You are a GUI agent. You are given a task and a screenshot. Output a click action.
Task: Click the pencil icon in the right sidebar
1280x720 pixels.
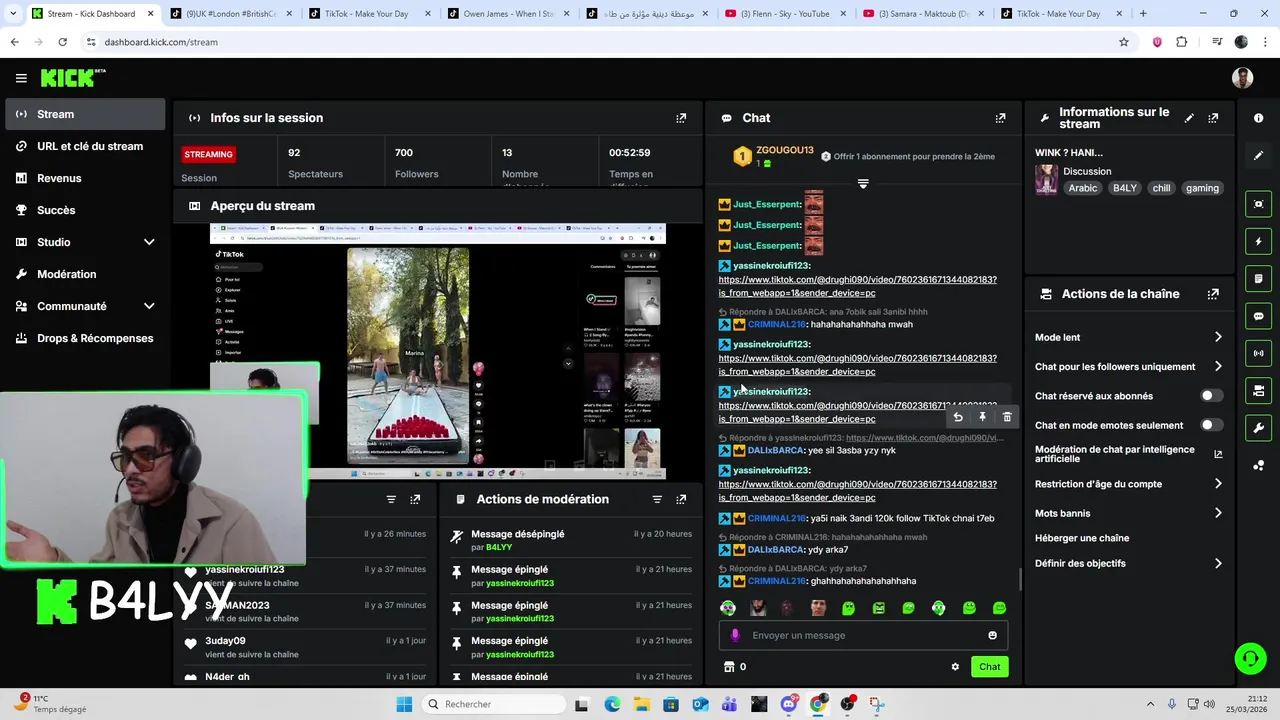pyautogui.click(x=1258, y=155)
